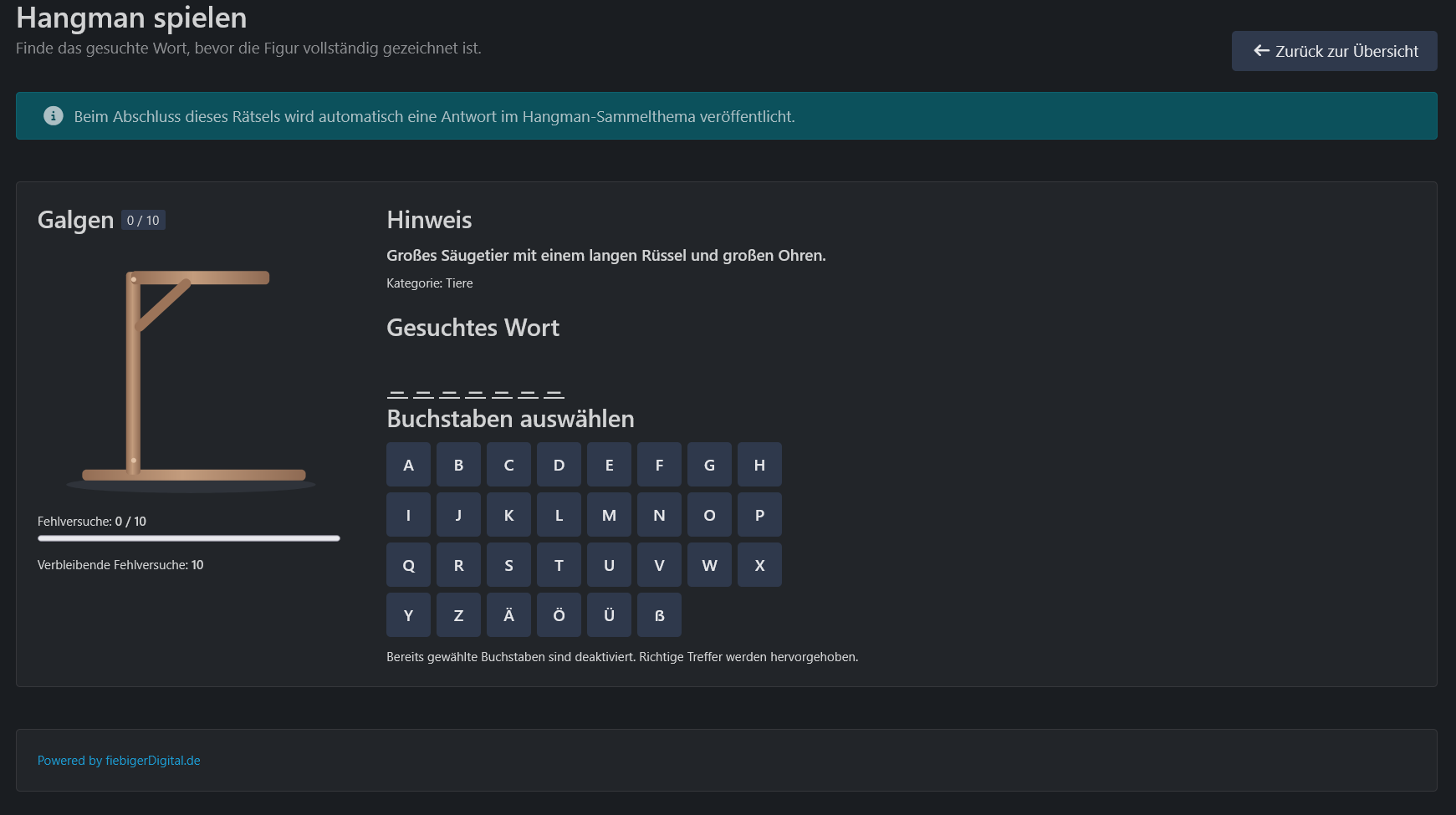Guess the umlaut letter Ä
This screenshot has width=1456, height=815.
508,615
